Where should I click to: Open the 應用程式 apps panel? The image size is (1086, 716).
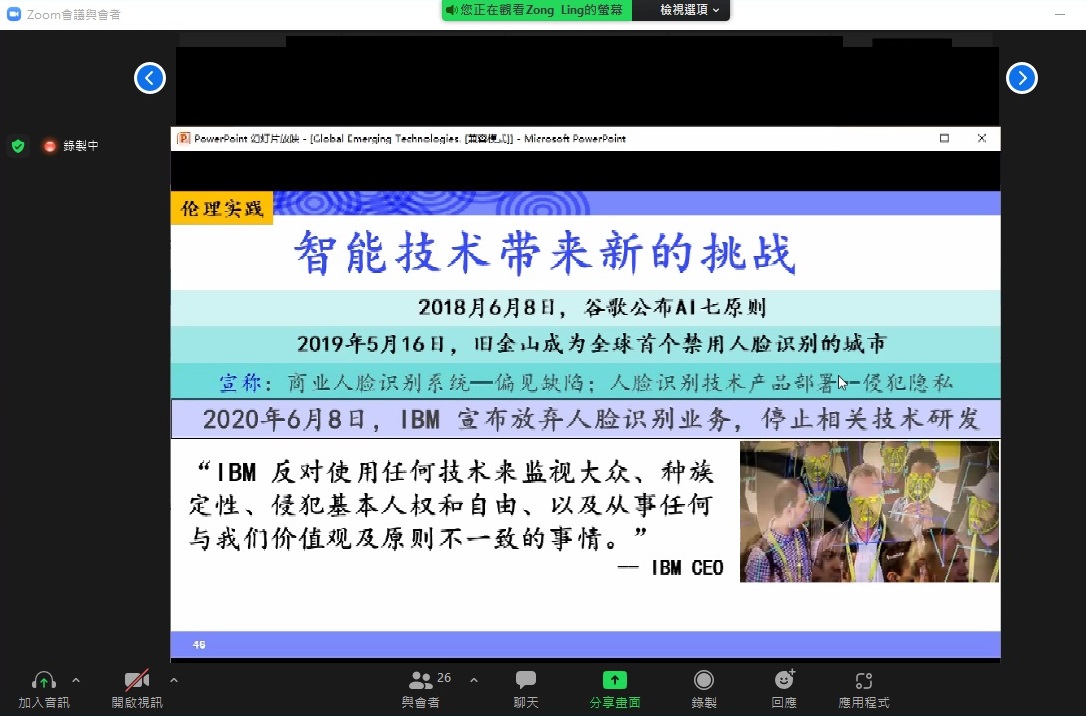coord(863,681)
